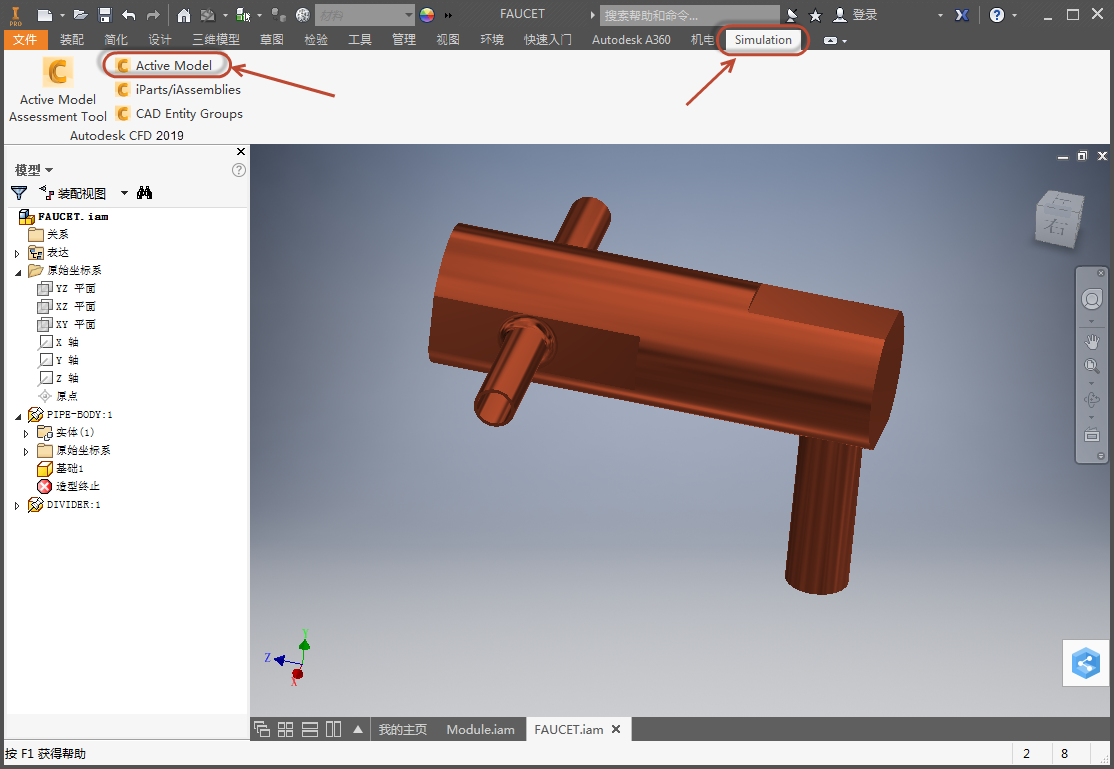Click the favorites star icon
Screen dimensions: 1114x769
point(816,15)
